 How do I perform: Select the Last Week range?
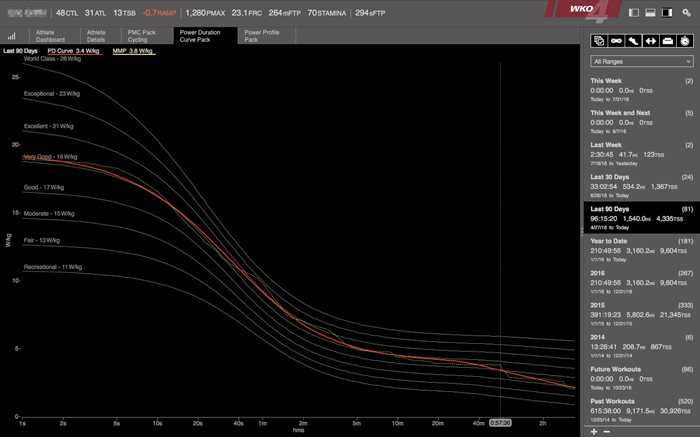point(642,154)
